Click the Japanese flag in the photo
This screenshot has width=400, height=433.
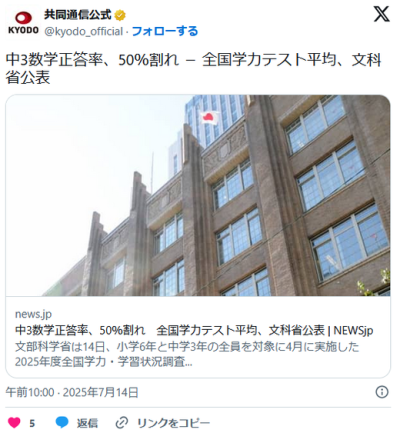point(209,117)
